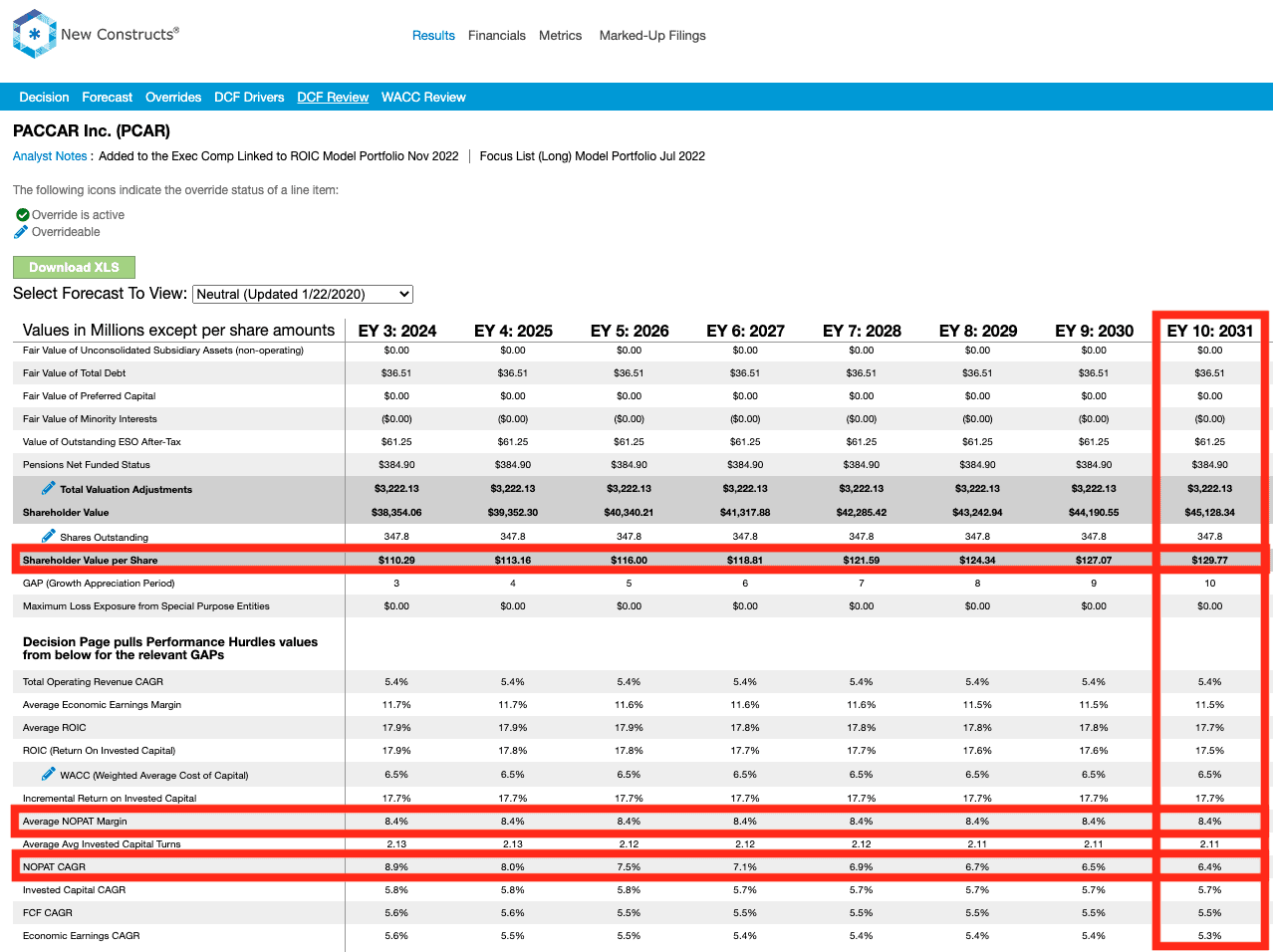
Task: Click the $38,354.06 Shareholder Value cell
Action: 396,512
